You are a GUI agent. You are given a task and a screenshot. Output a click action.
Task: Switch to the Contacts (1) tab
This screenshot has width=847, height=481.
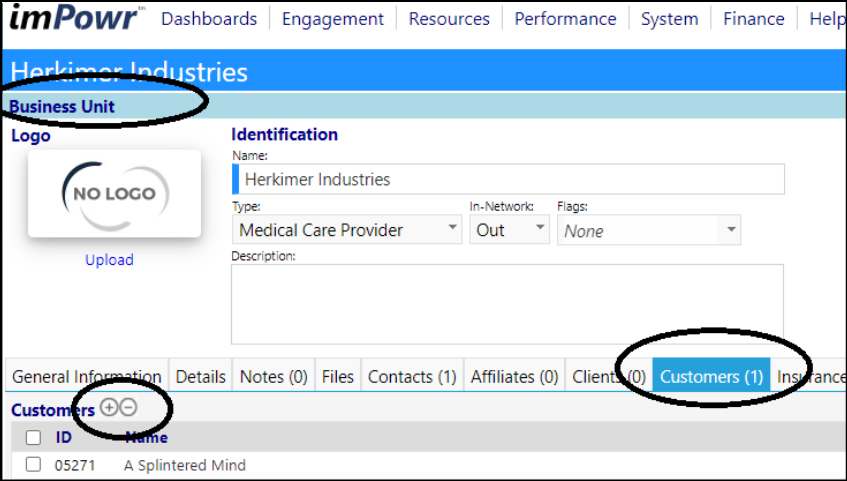tap(412, 376)
